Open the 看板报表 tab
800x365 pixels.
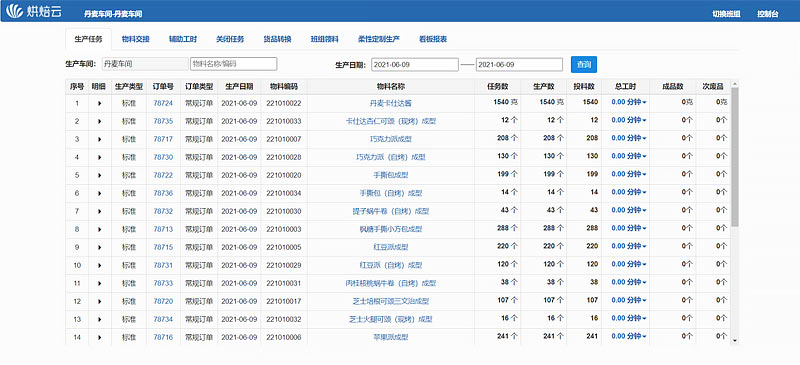[x=433, y=39]
